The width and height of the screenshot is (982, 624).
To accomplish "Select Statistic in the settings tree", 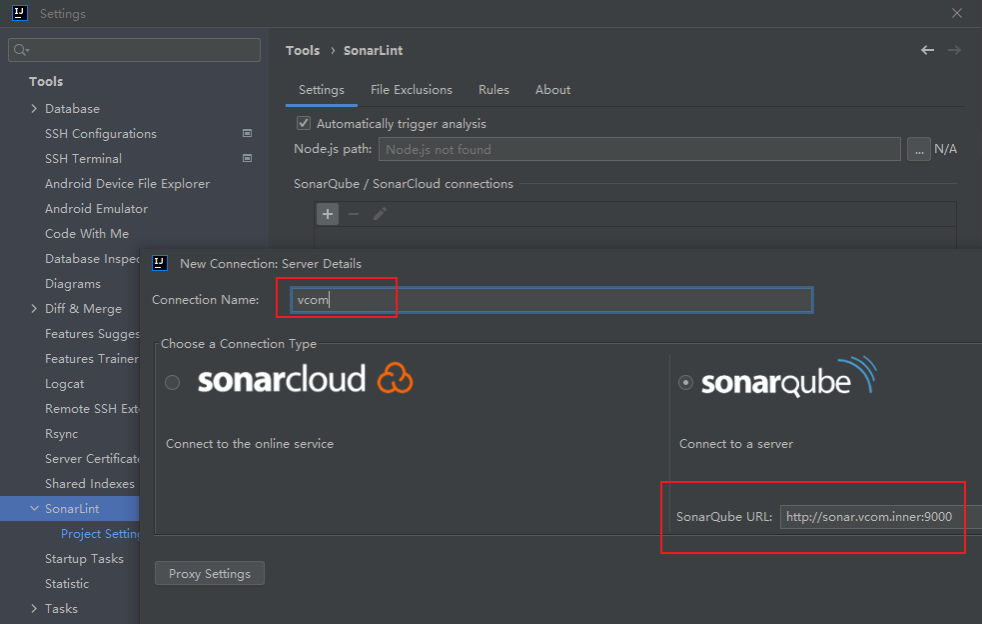I will point(67,583).
